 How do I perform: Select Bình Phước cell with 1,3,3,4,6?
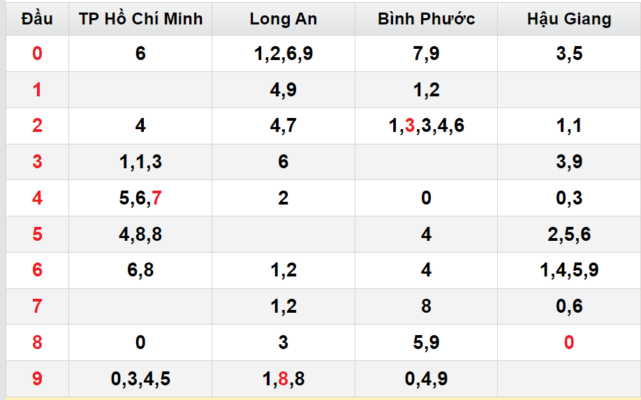(426, 126)
